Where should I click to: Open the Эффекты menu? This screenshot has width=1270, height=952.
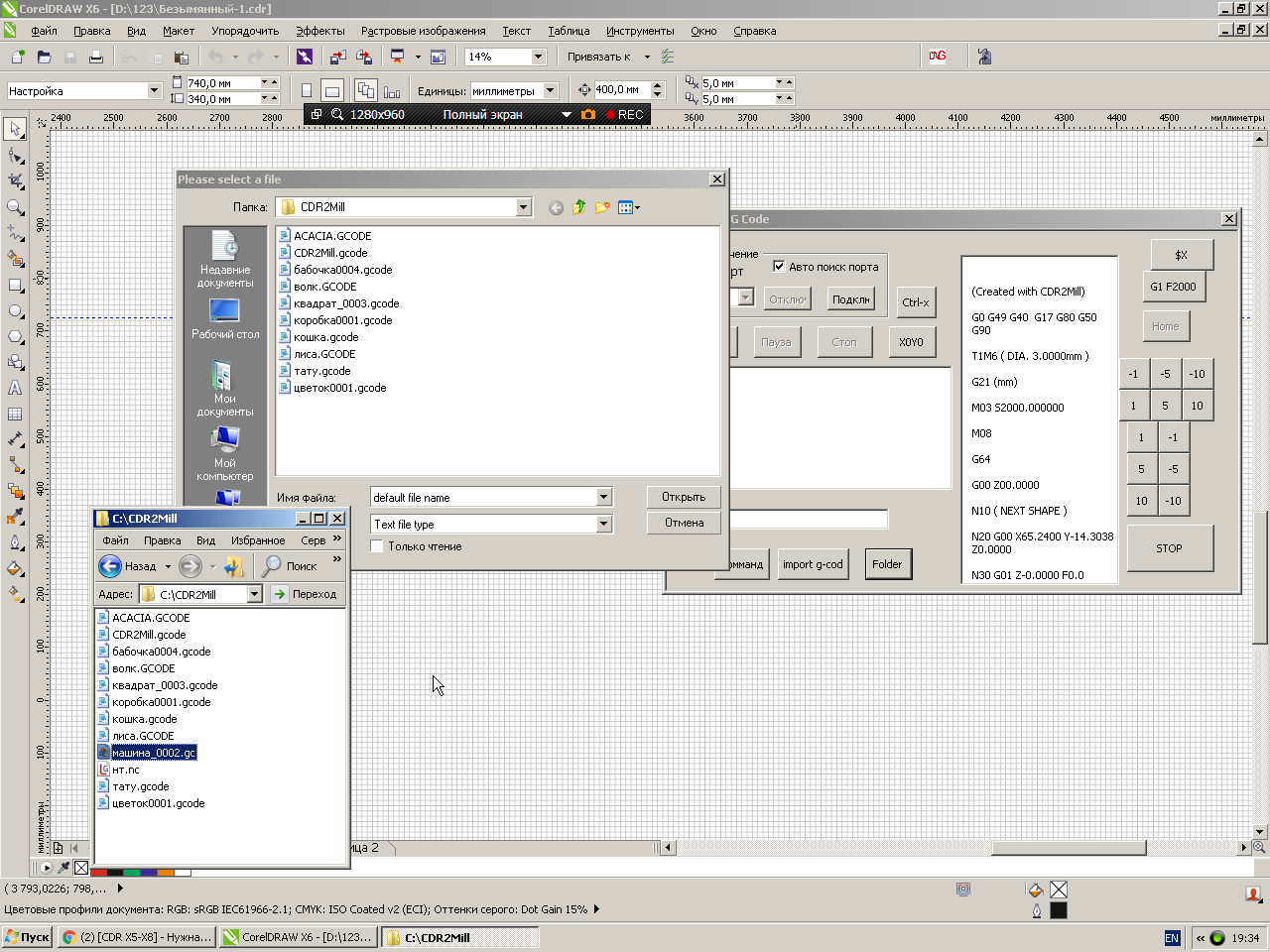(x=319, y=31)
